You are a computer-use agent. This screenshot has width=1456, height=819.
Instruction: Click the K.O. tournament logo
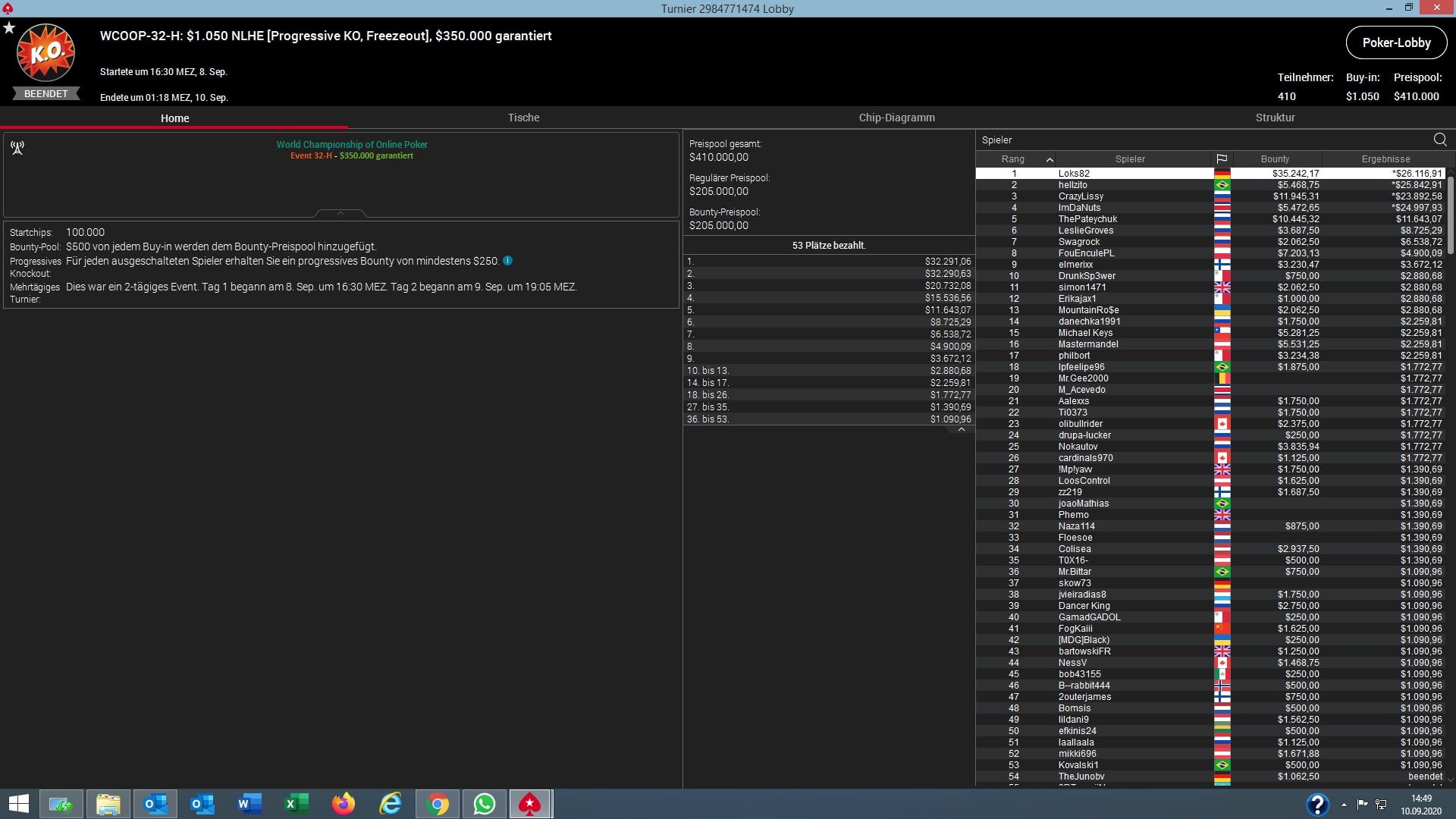point(46,53)
